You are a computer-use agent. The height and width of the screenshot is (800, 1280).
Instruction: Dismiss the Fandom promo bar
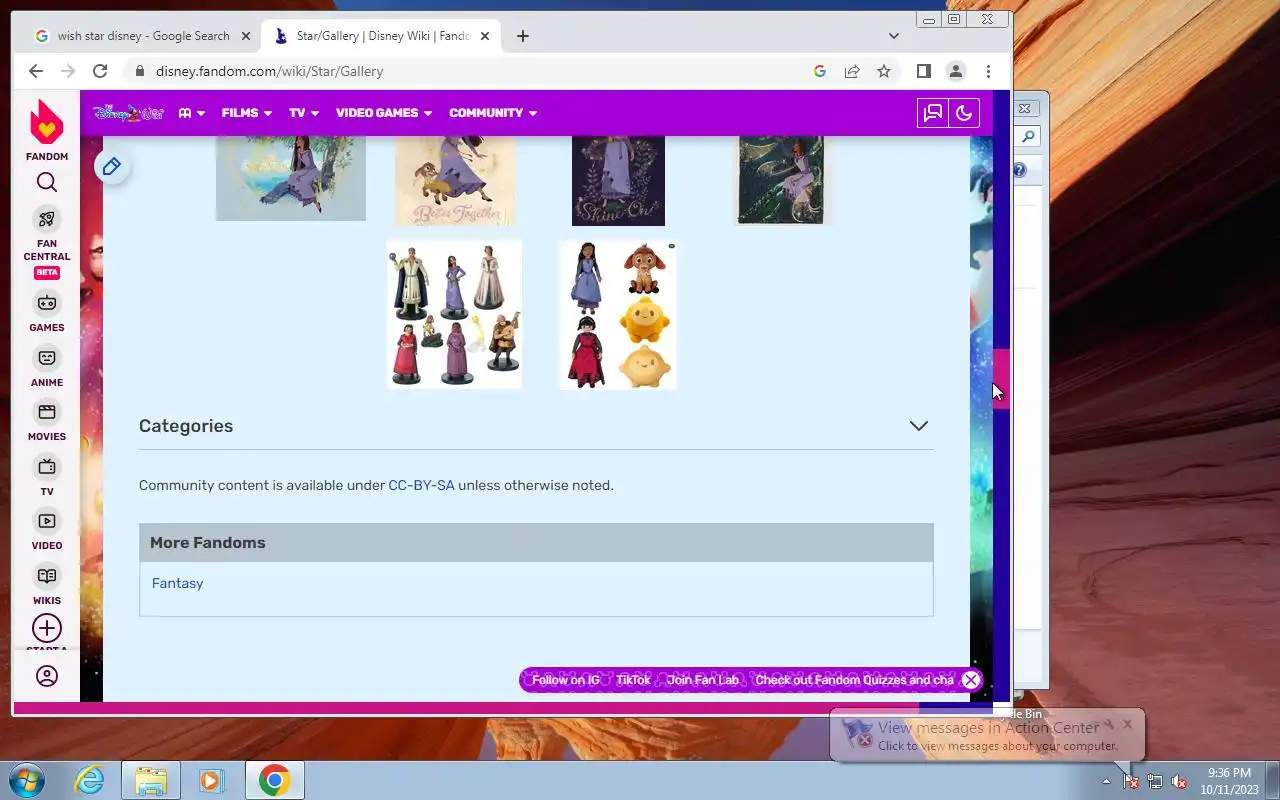click(x=970, y=680)
